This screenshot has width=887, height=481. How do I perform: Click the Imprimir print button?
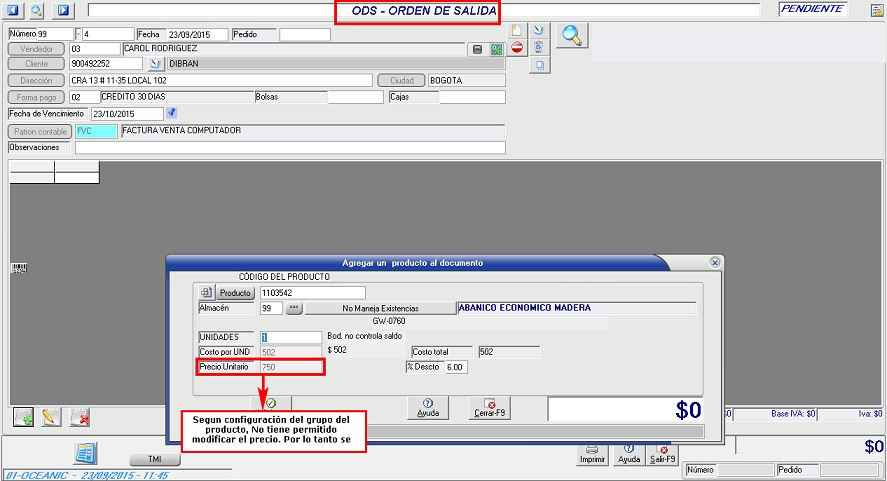point(592,454)
